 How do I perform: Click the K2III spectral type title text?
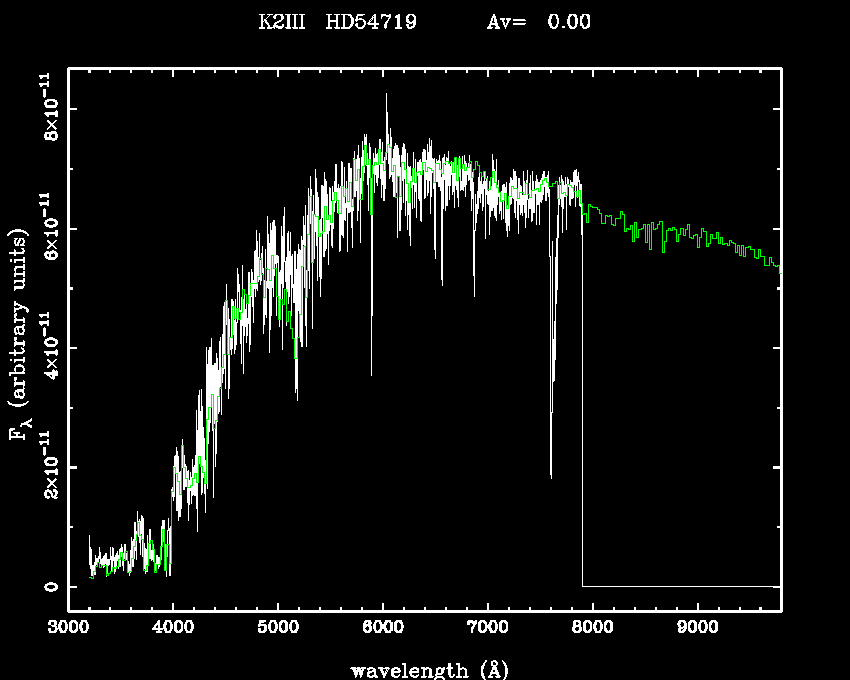pyautogui.click(x=283, y=23)
